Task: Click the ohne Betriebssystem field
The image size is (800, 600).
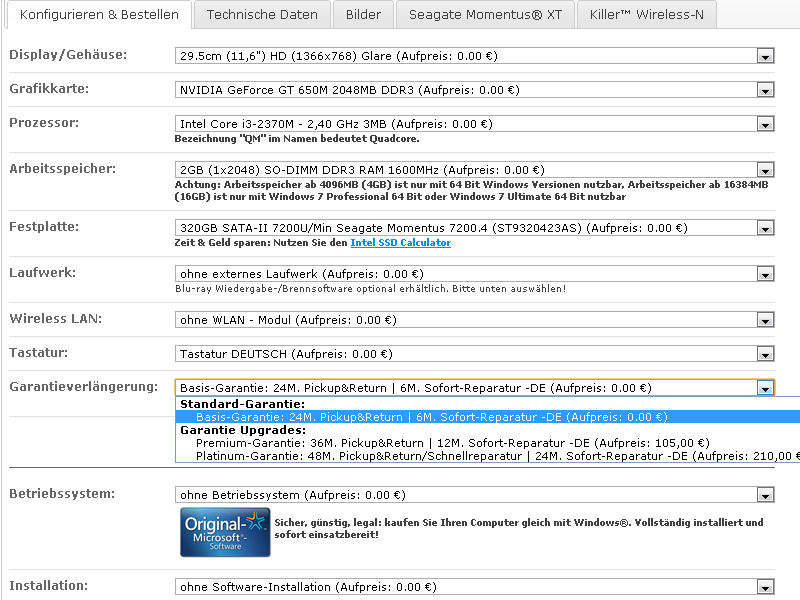Action: click(474, 495)
